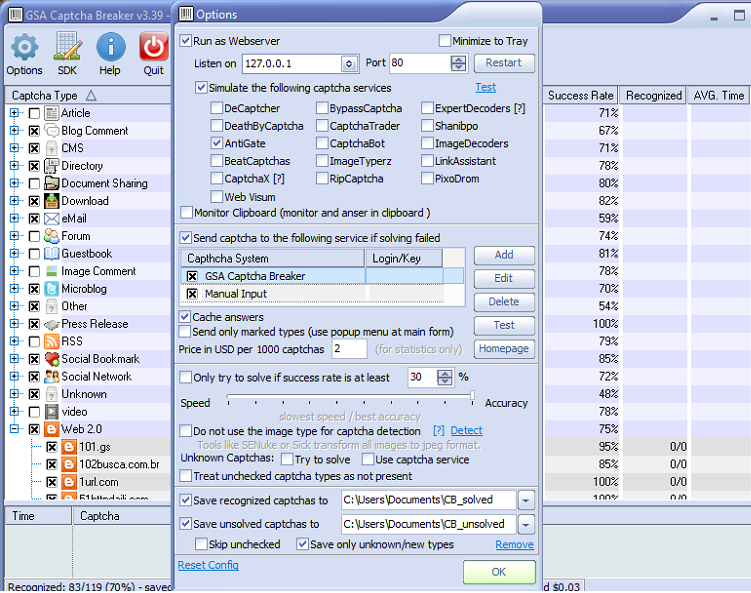This screenshot has height=593, width=751.
Task: Click the Price in USD field
Action: pos(349,349)
